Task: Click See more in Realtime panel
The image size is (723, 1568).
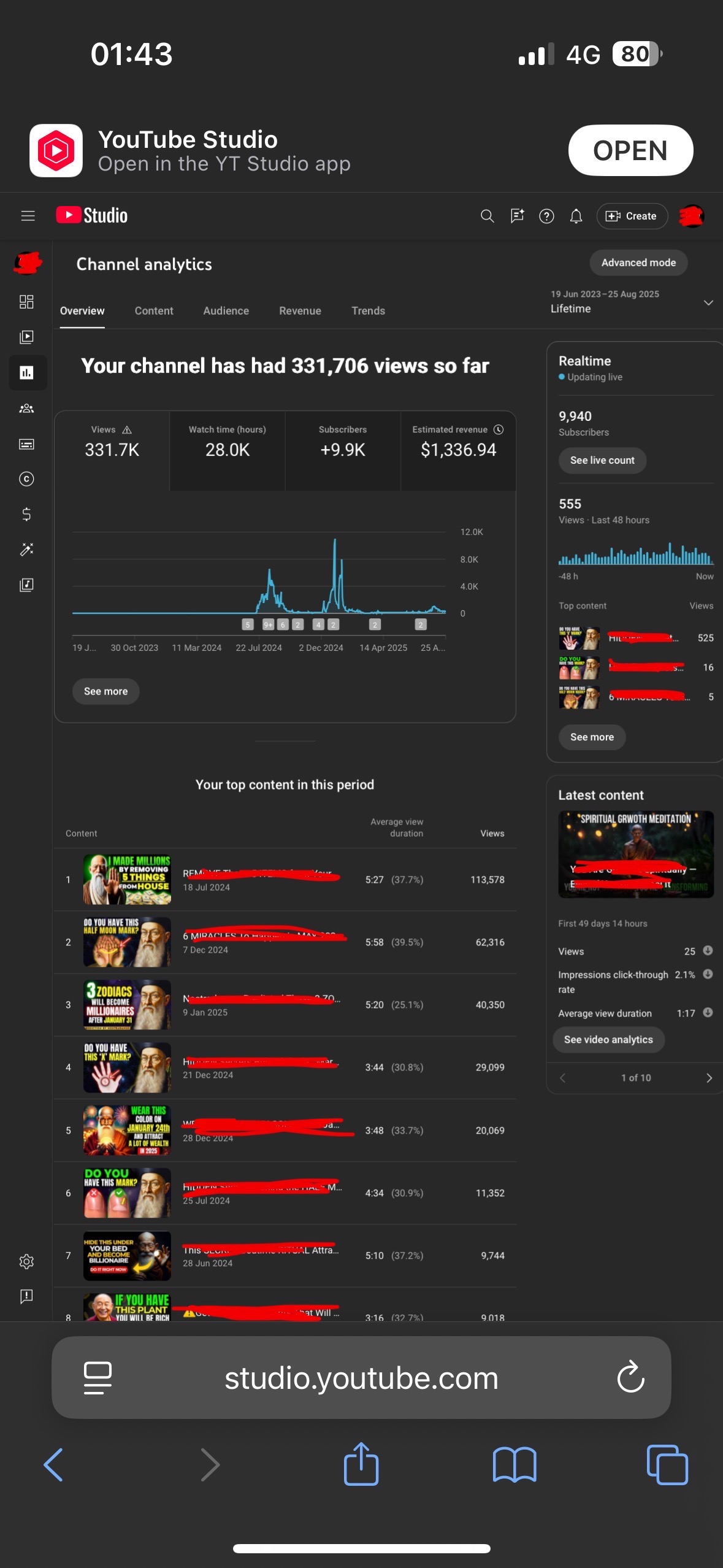Action: [592, 737]
